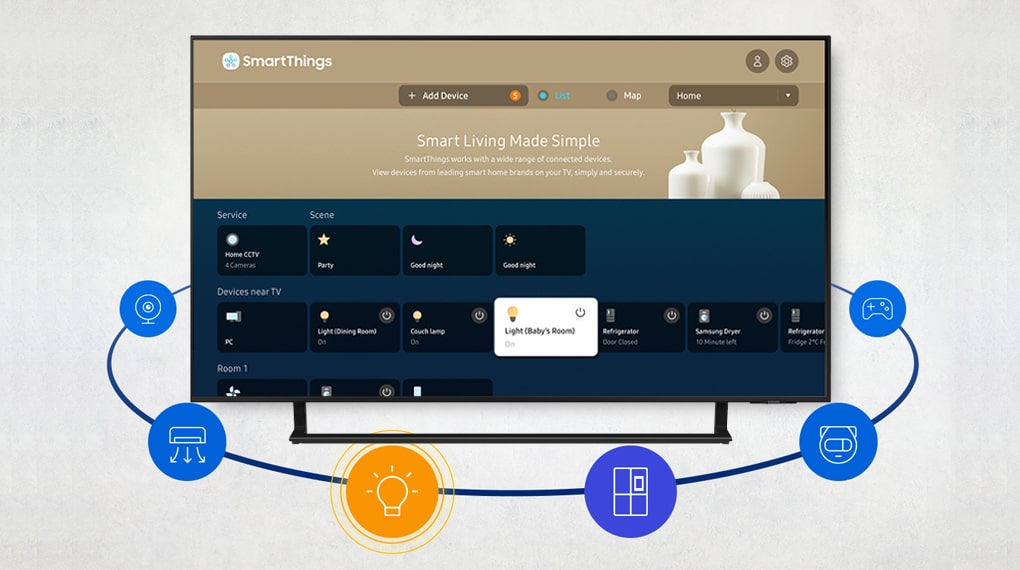Screen dimensions: 1020x570
Task: Click the Add Device button
Action: click(462, 96)
